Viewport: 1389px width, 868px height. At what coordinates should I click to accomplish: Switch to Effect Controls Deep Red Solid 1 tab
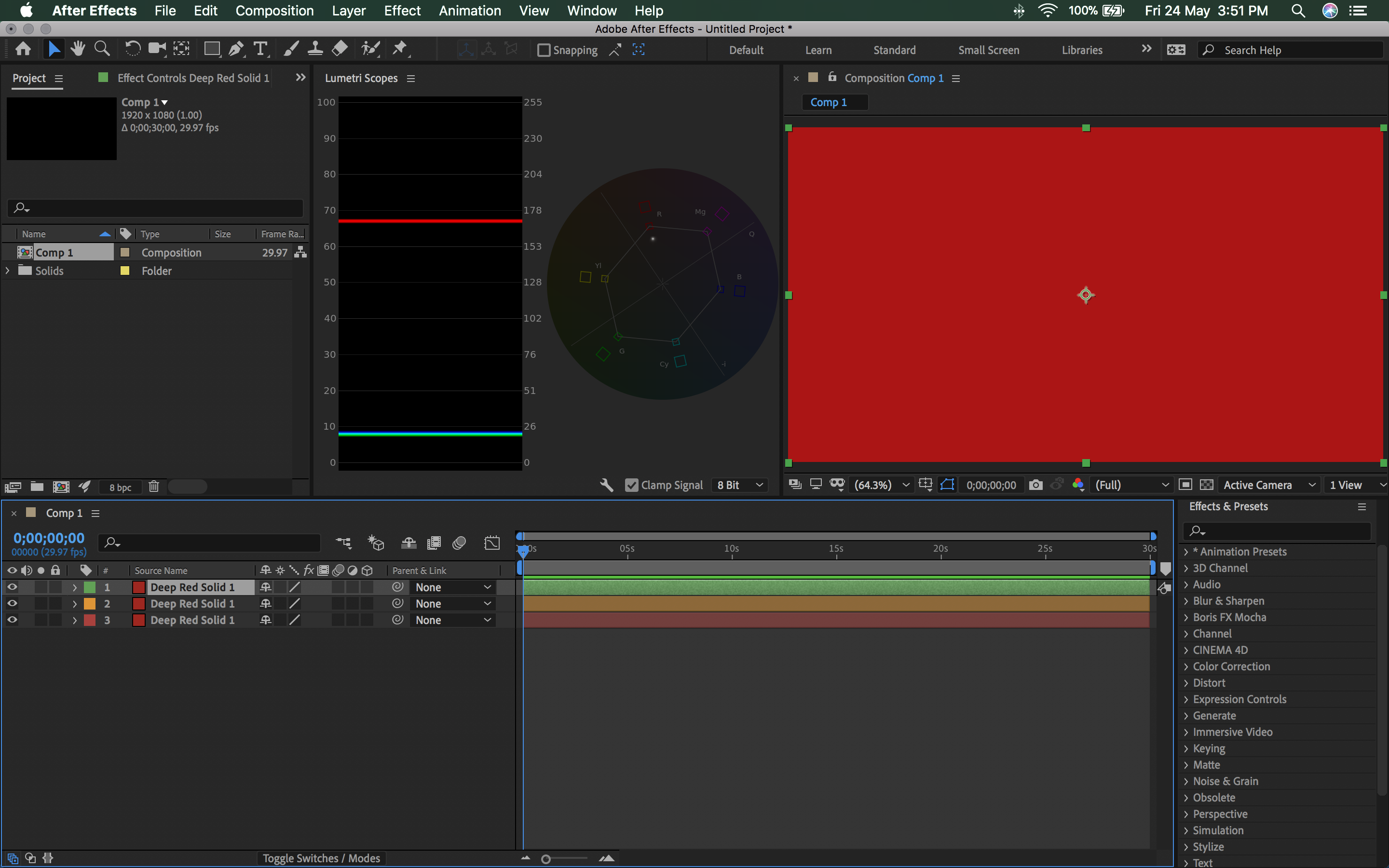(x=193, y=78)
